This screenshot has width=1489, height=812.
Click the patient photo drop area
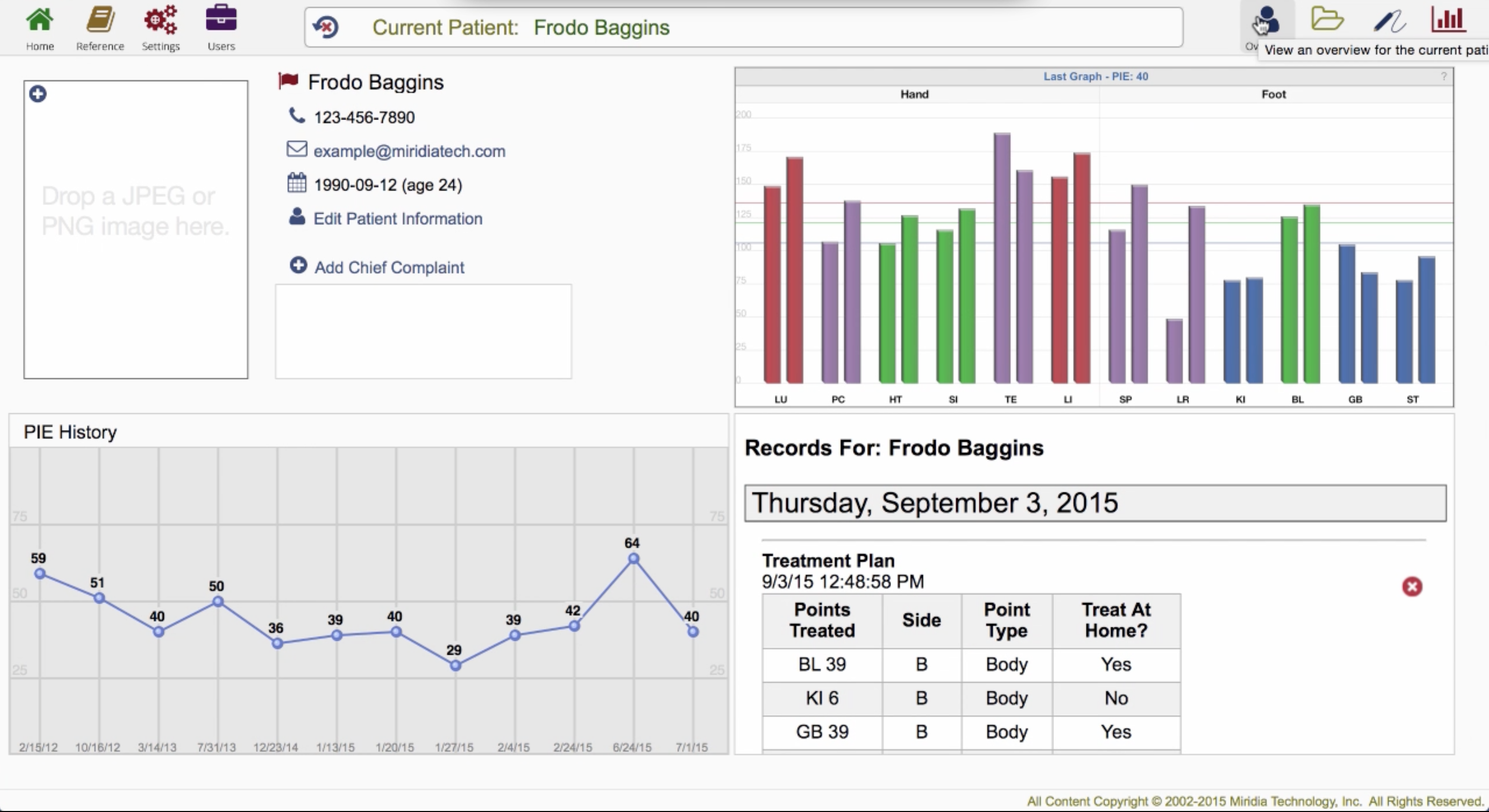(136, 230)
